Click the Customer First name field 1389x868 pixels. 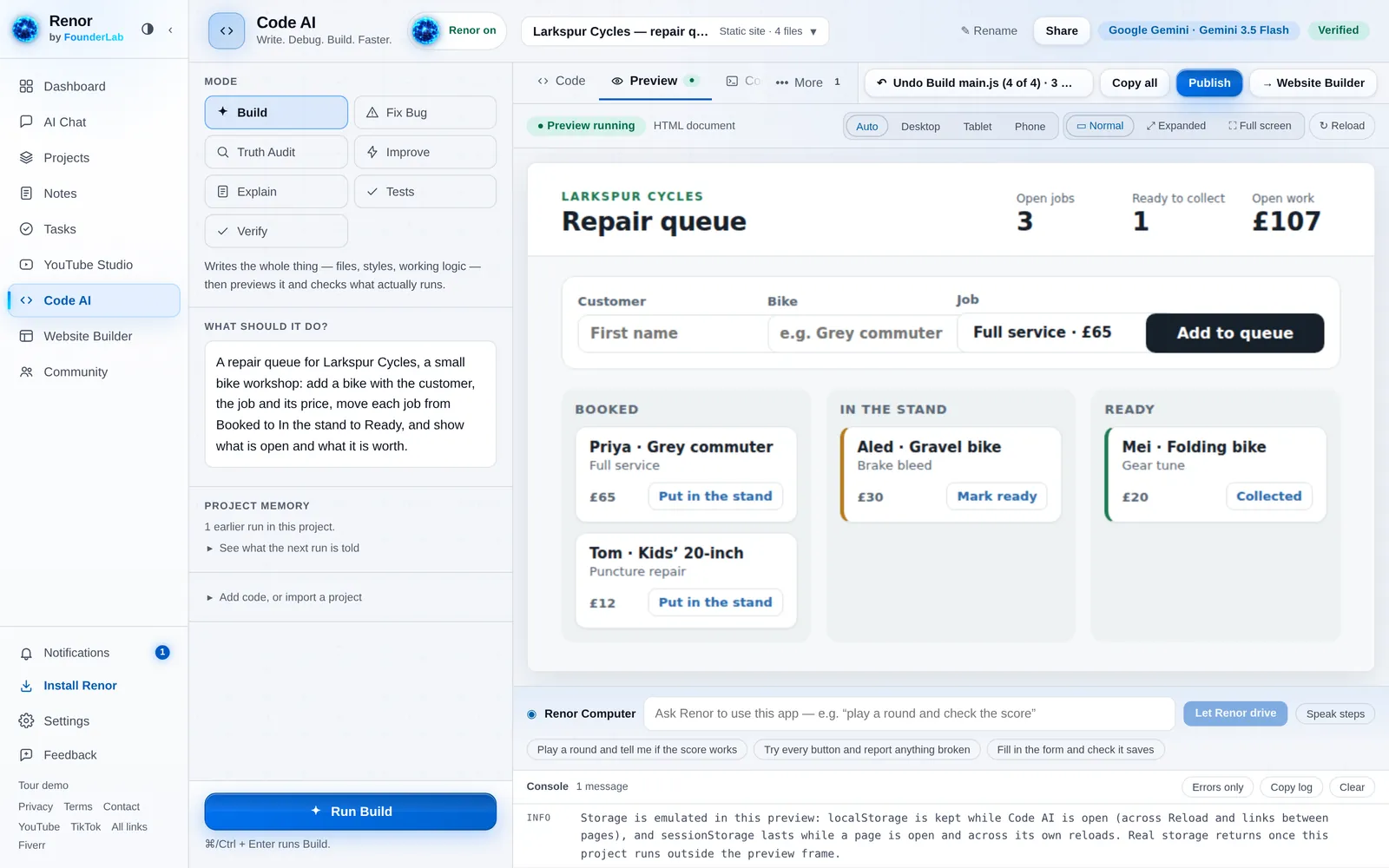(673, 333)
